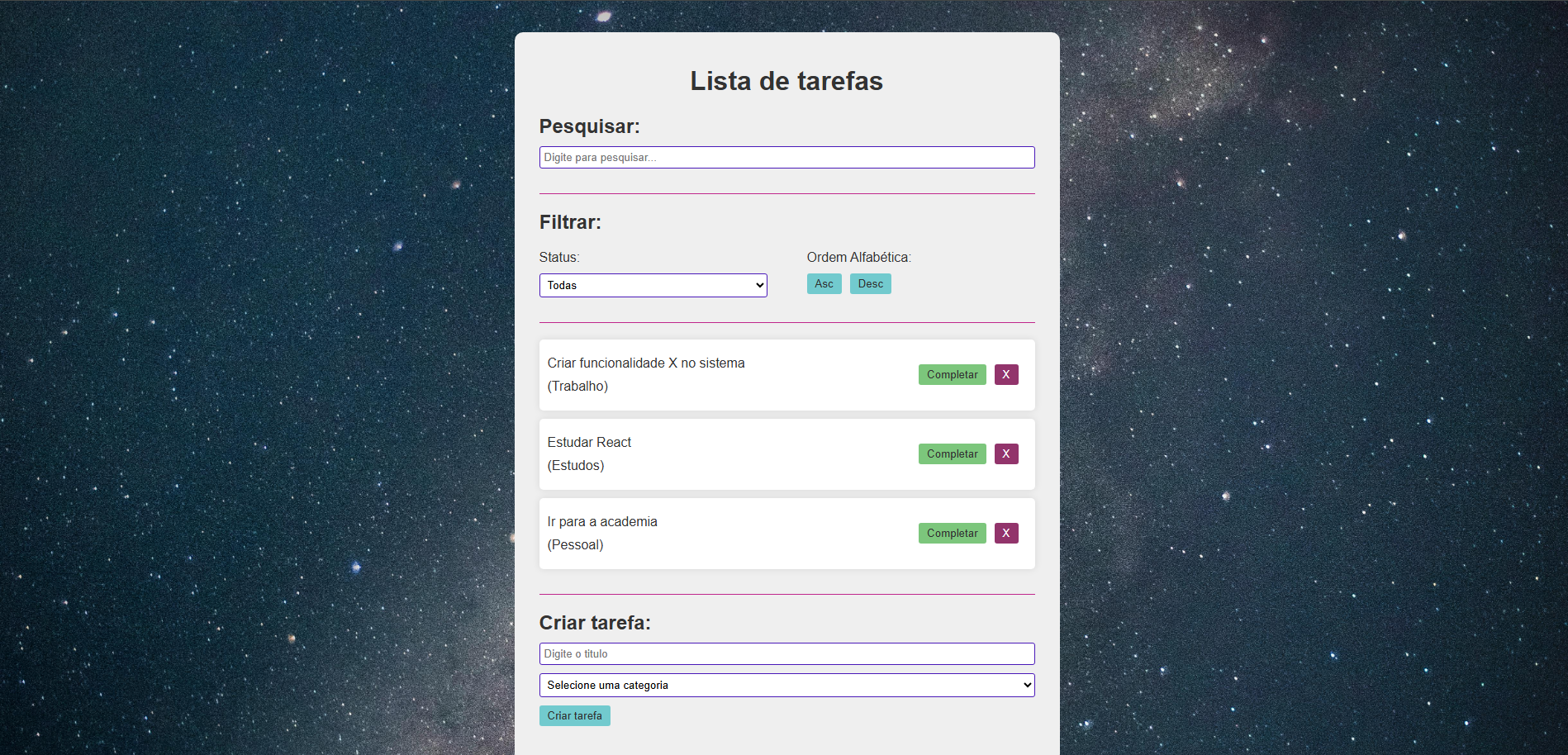Complete the 'Ir para a academia' task
Image resolution: width=1568 pixels, height=755 pixels.
tap(951, 533)
